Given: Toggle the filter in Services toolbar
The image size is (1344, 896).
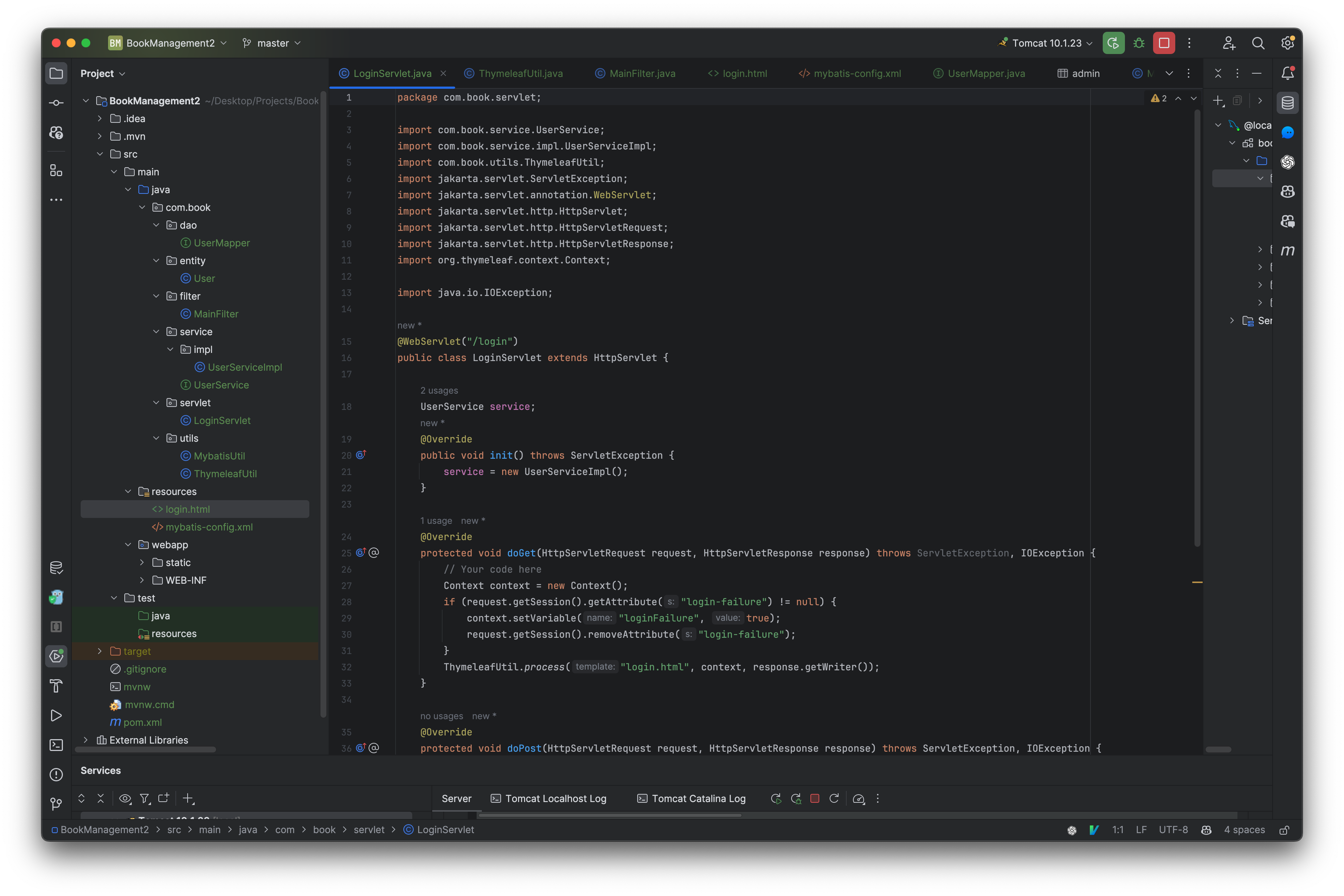Looking at the screenshot, I should (145, 798).
